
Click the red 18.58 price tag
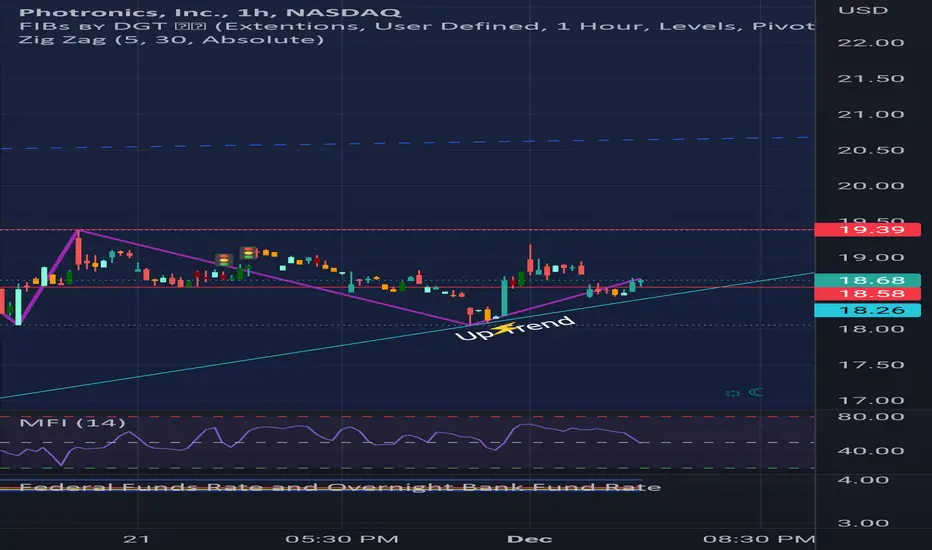coord(867,294)
